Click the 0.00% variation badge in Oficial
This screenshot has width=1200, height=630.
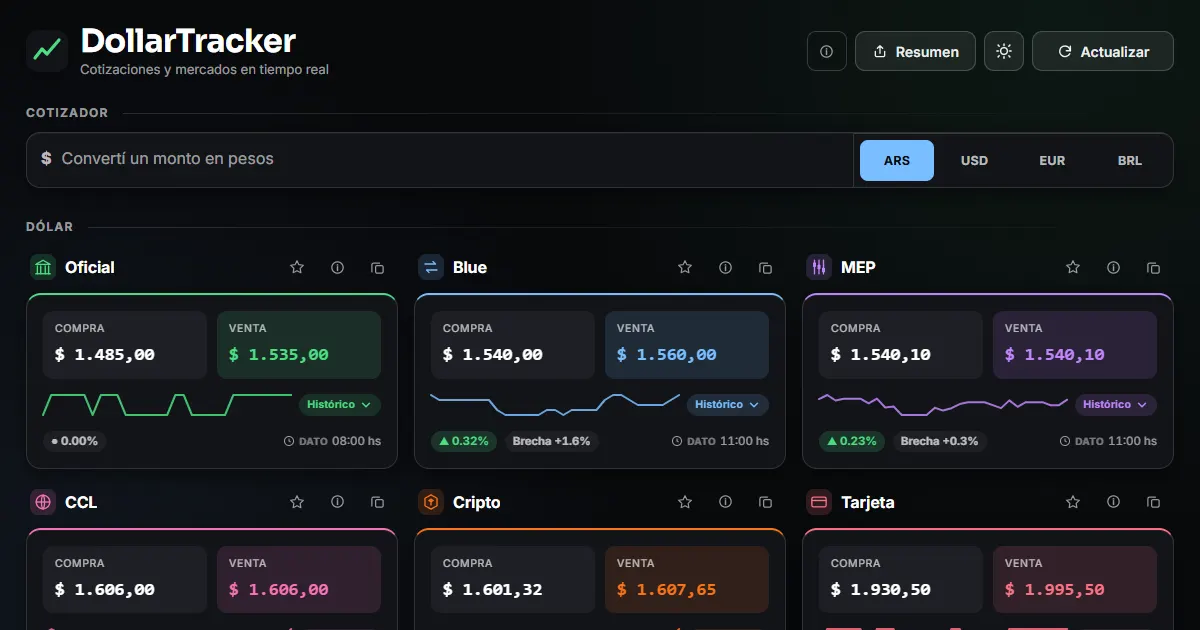[x=75, y=441]
